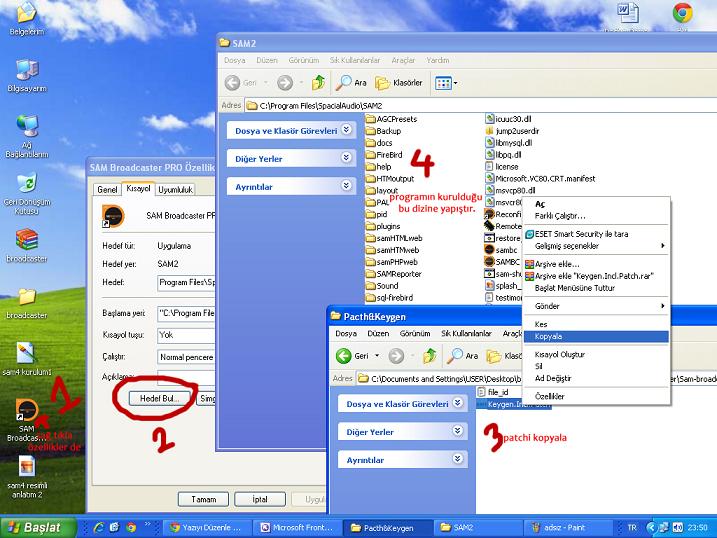Select the license file in SAM2
Screen dimensions: 717x538
pyautogui.click(x=502, y=166)
